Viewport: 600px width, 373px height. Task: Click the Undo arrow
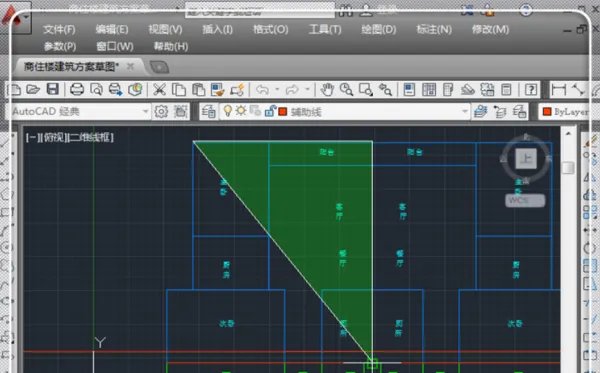pos(262,90)
